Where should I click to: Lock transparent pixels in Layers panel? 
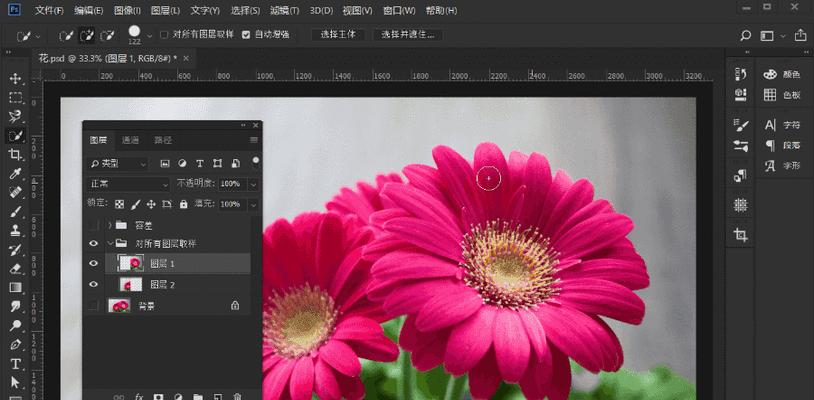120,204
